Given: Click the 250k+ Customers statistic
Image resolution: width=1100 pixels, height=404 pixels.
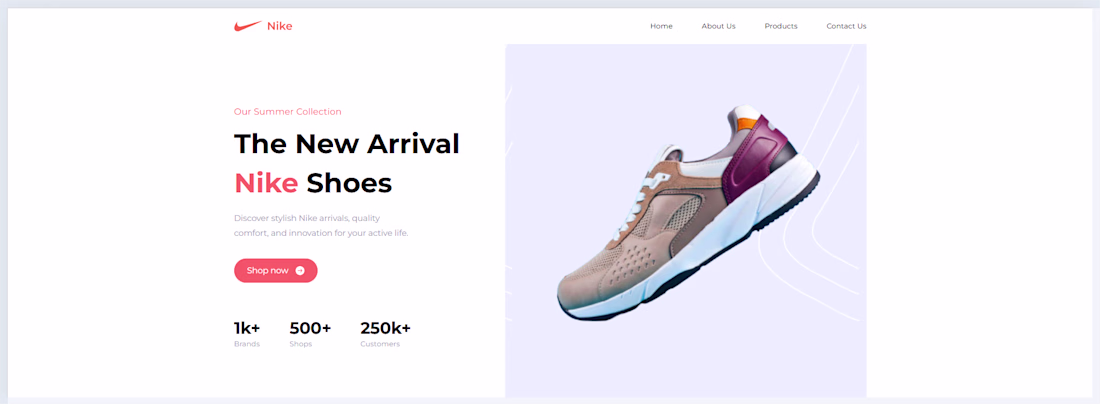Looking at the screenshot, I should coord(385,334).
